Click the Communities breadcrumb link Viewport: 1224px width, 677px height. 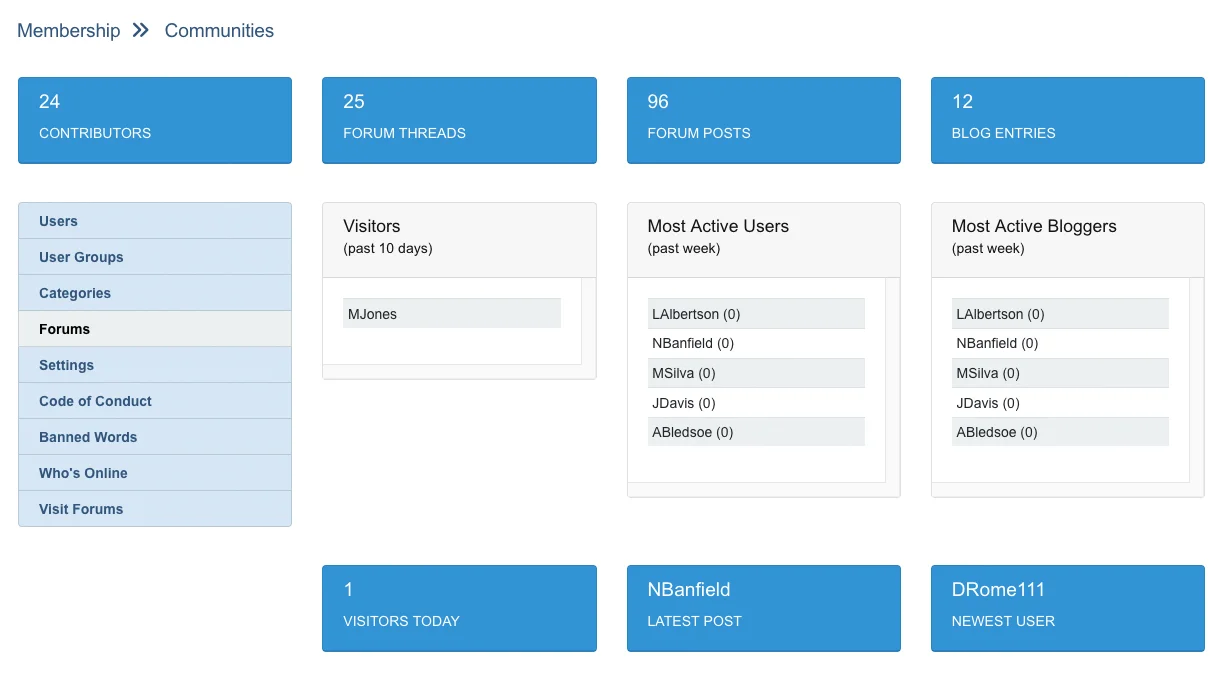(218, 30)
